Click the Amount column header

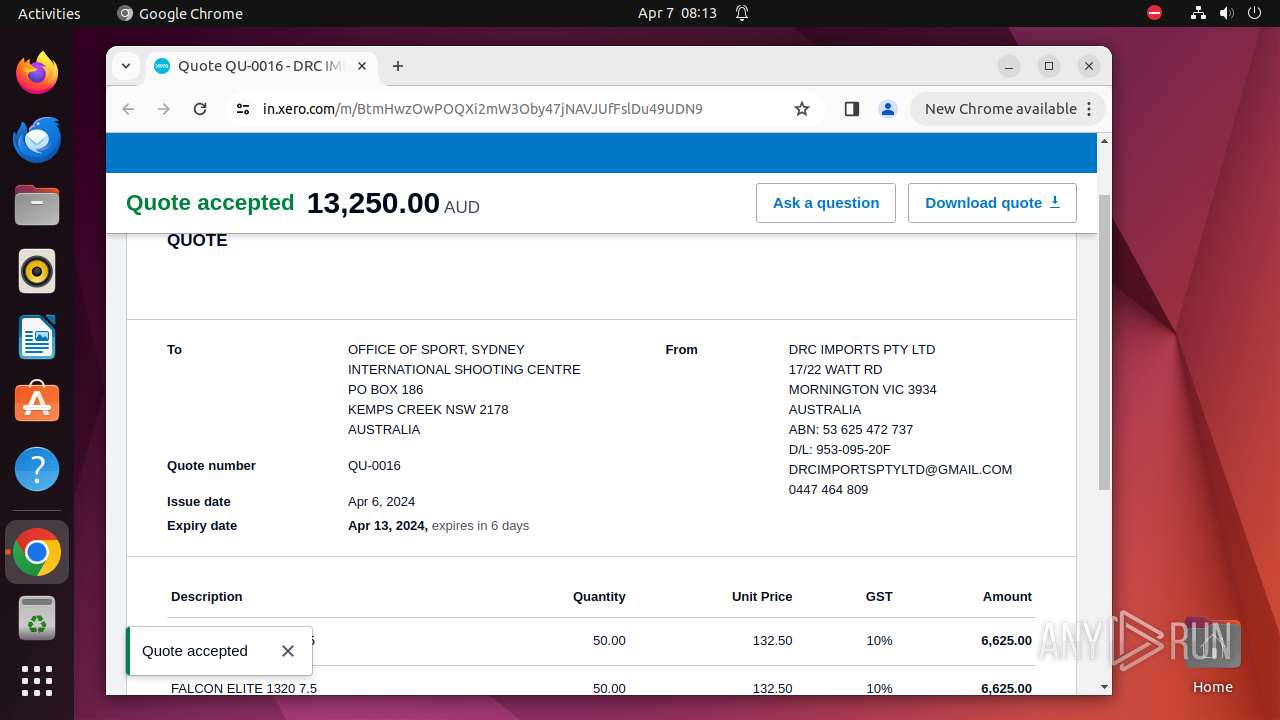(1007, 597)
